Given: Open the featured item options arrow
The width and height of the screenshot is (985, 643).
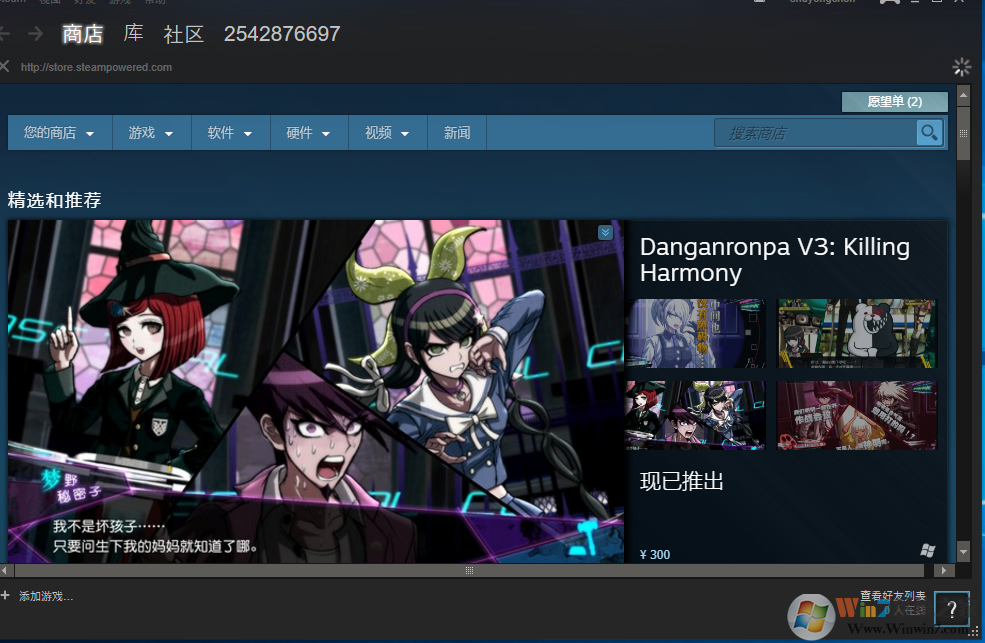Looking at the screenshot, I should [x=605, y=232].
